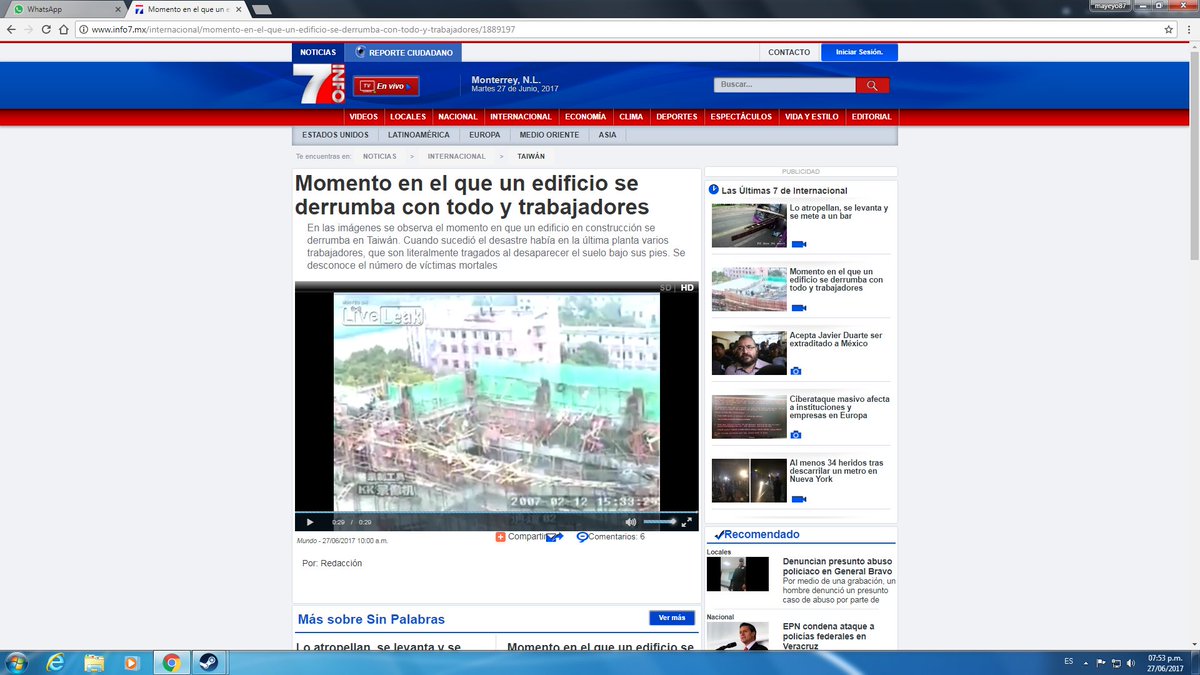This screenshot has height=675, width=1200.
Task: Open the INTERNACIONAL menu item
Action: click(x=521, y=117)
